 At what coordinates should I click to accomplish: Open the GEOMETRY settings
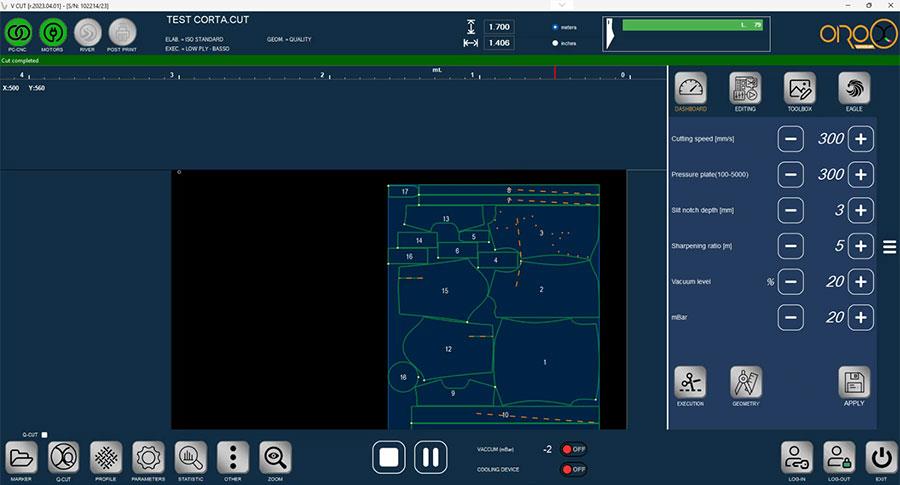point(746,382)
